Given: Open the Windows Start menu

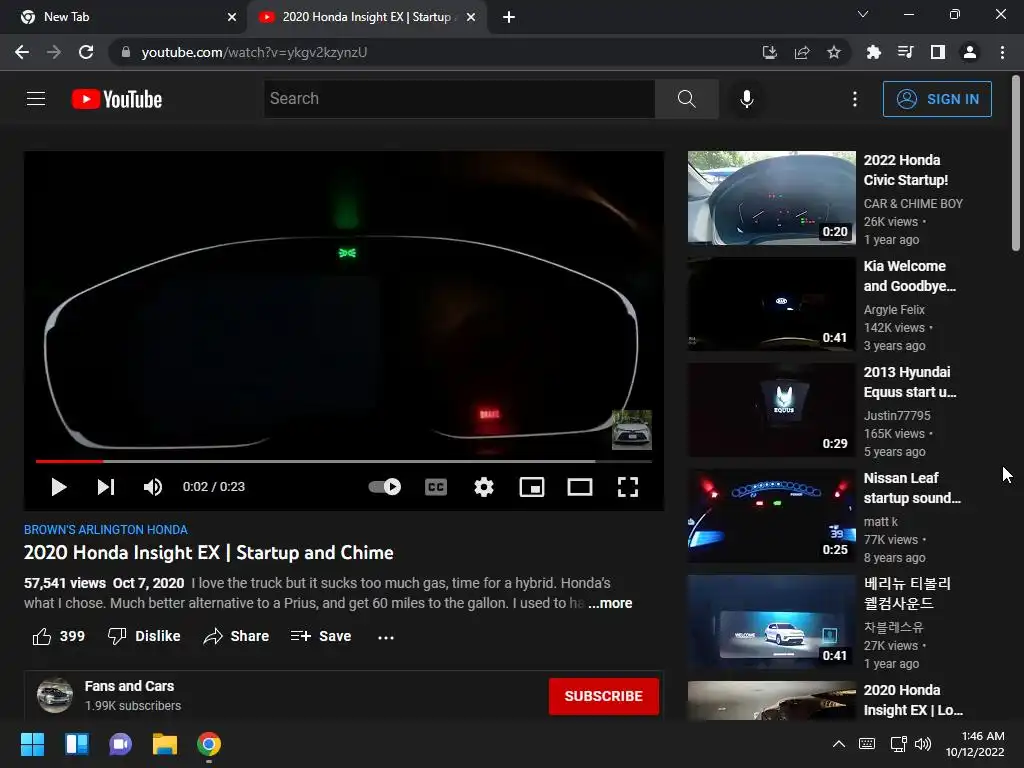Looking at the screenshot, I should point(32,744).
